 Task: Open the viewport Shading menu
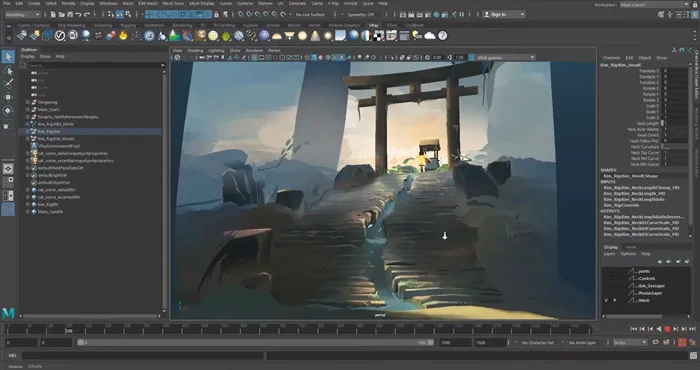pyautogui.click(x=195, y=50)
